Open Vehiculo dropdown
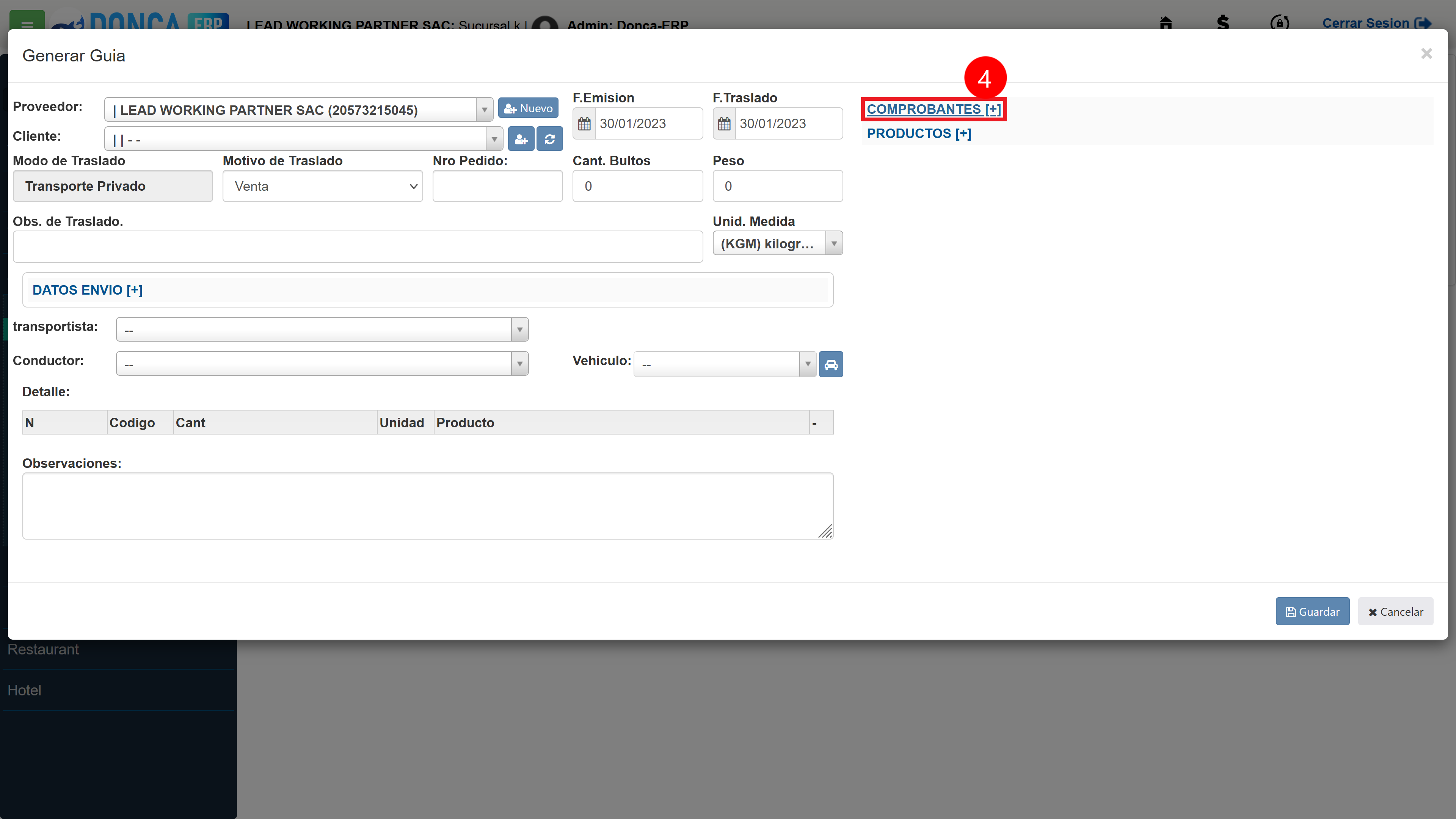This screenshot has height=819, width=1456. tap(725, 364)
